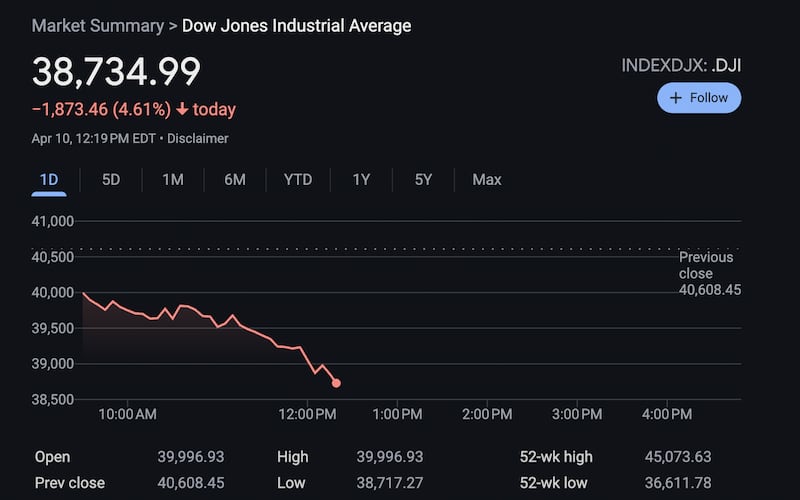
Task: View the 1Y chart range
Action: (361, 180)
